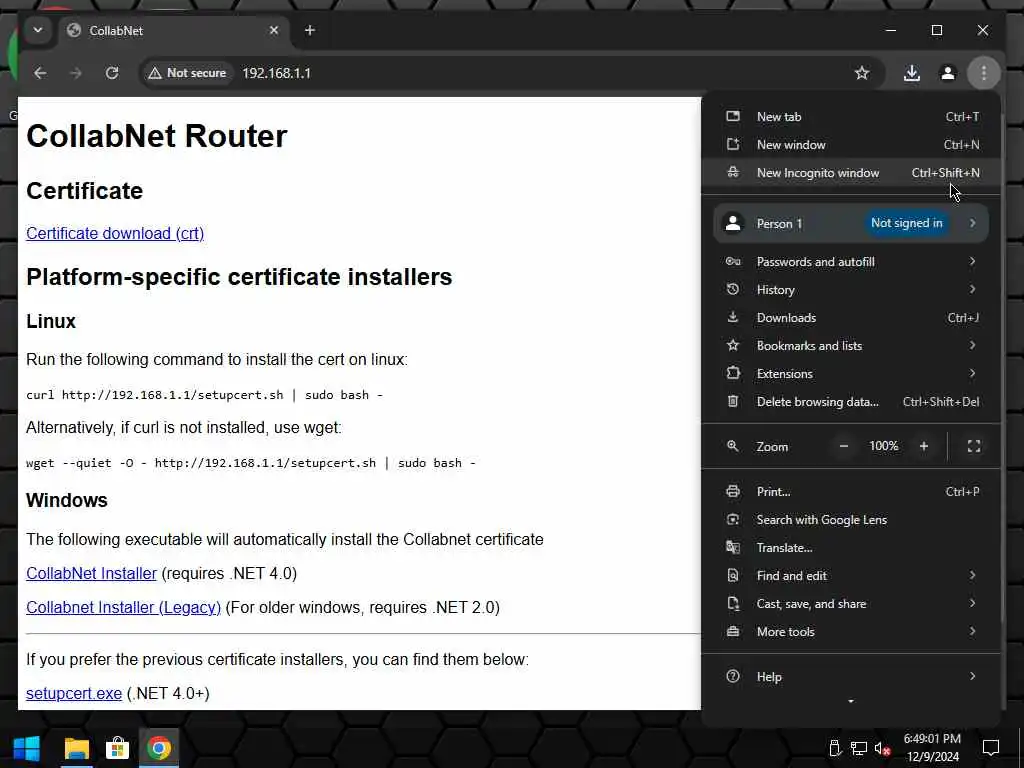
Task: Enter fullscreen mode via zoom row icon
Action: tap(974, 446)
